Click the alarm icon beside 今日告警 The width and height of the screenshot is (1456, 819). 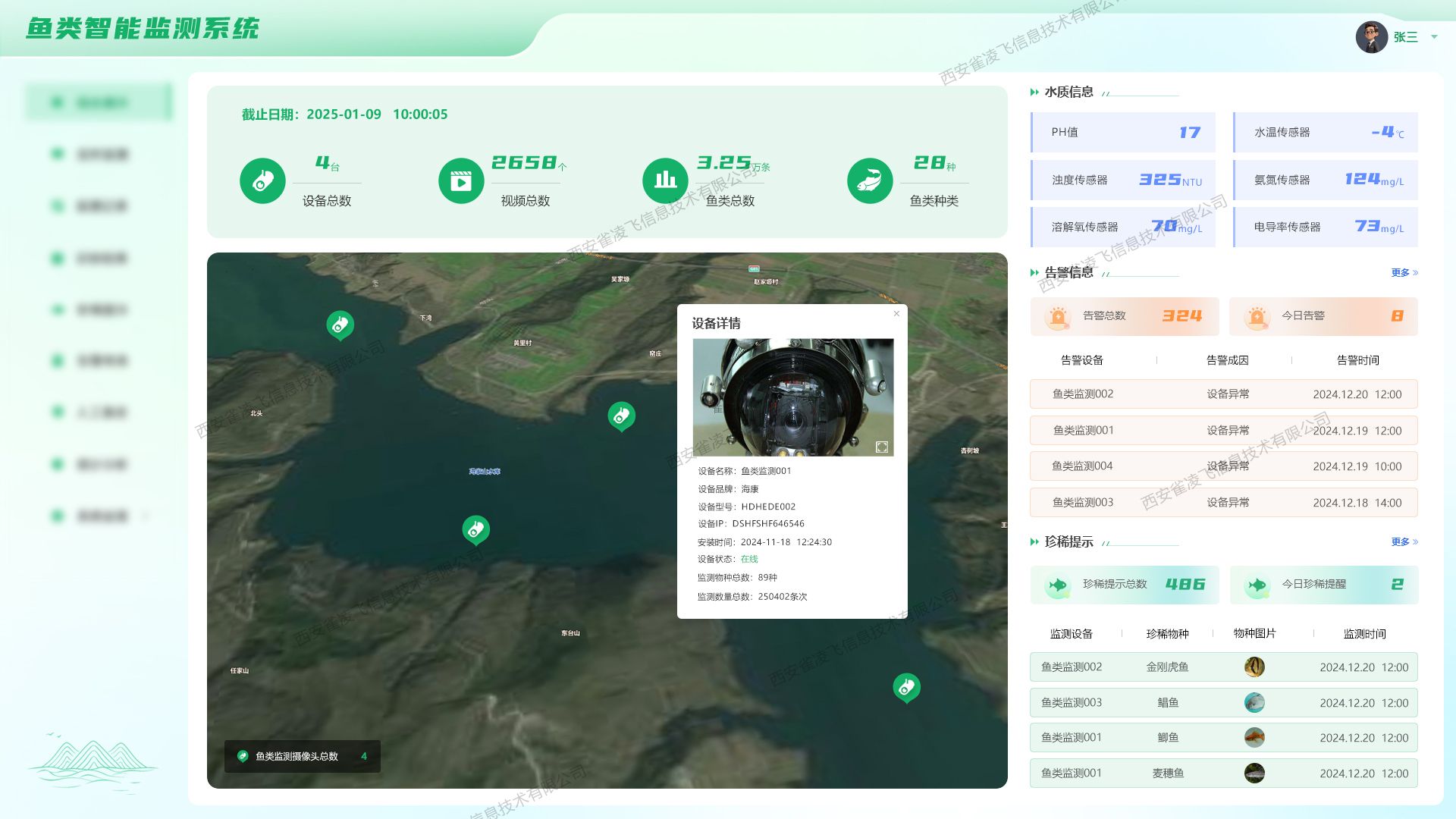click(1258, 316)
